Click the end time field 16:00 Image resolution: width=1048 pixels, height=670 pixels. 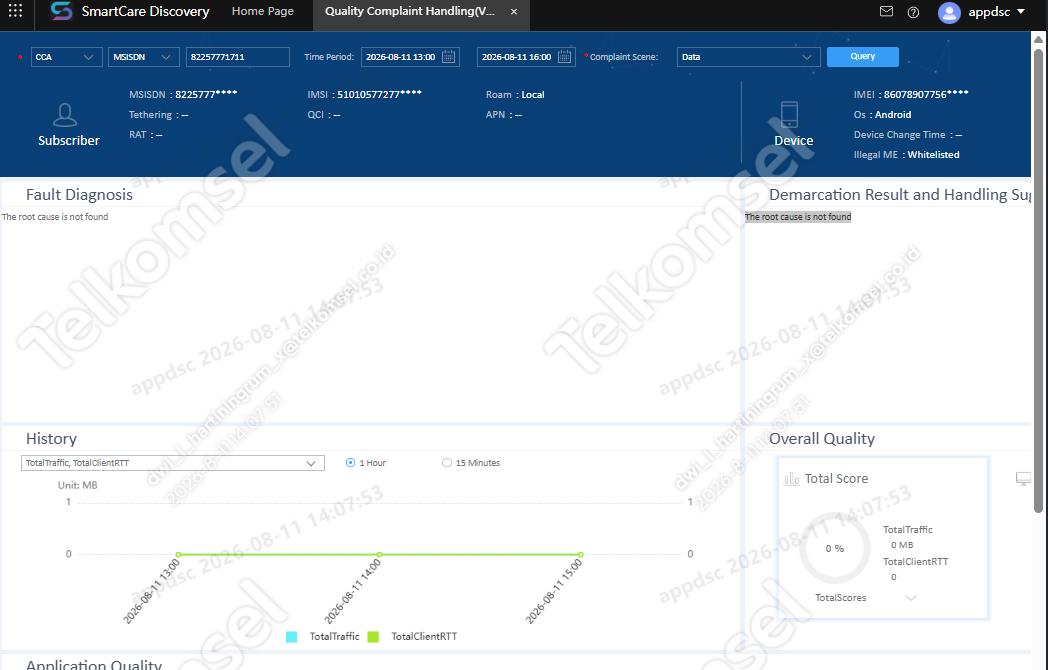tap(517, 57)
